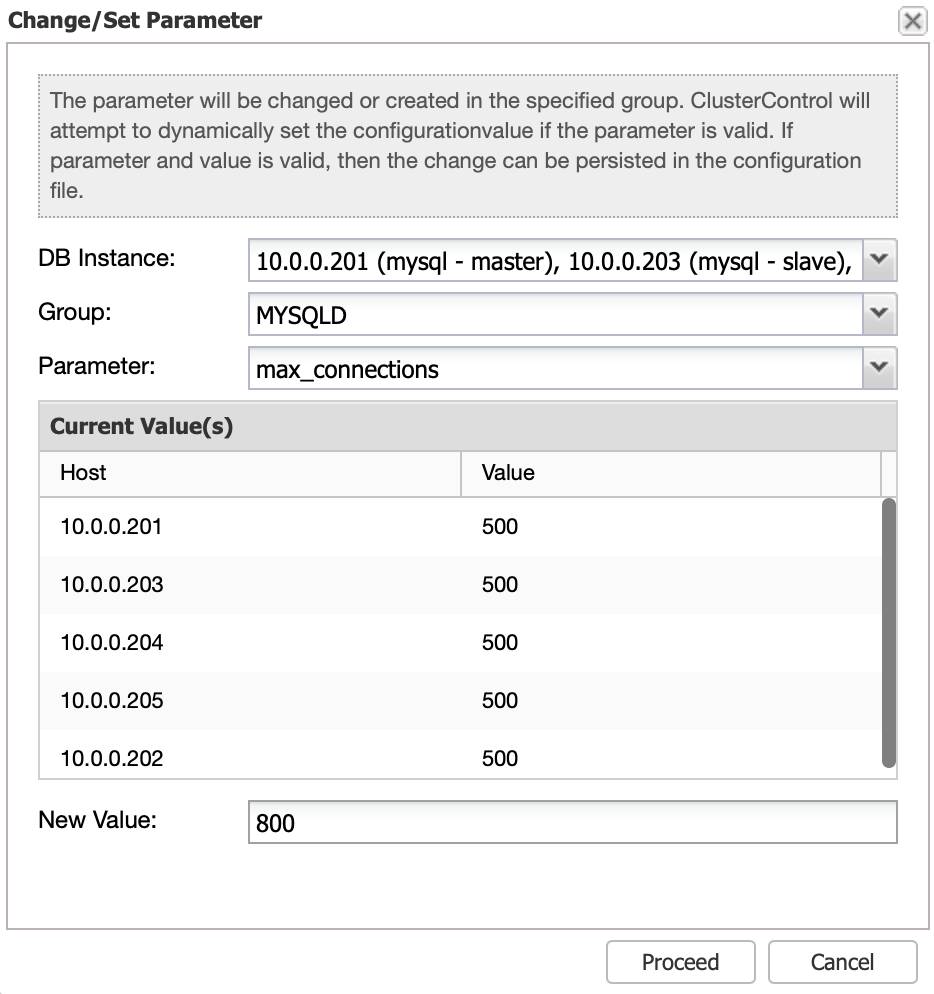Click the Current Value(s) table scrollbar
The width and height of the screenshot is (934, 994).
tap(889, 633)
